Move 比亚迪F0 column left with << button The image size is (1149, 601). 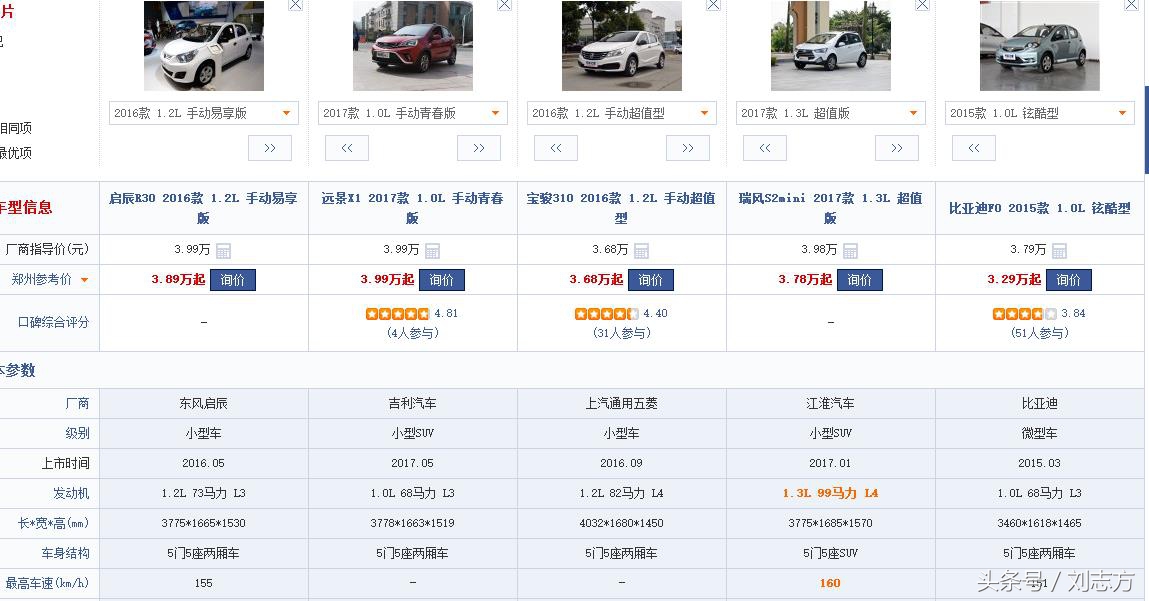[973, 148]
